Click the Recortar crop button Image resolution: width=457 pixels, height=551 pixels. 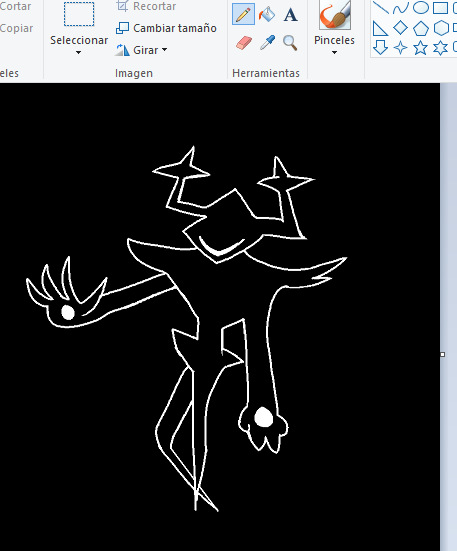tap(146, 6)
